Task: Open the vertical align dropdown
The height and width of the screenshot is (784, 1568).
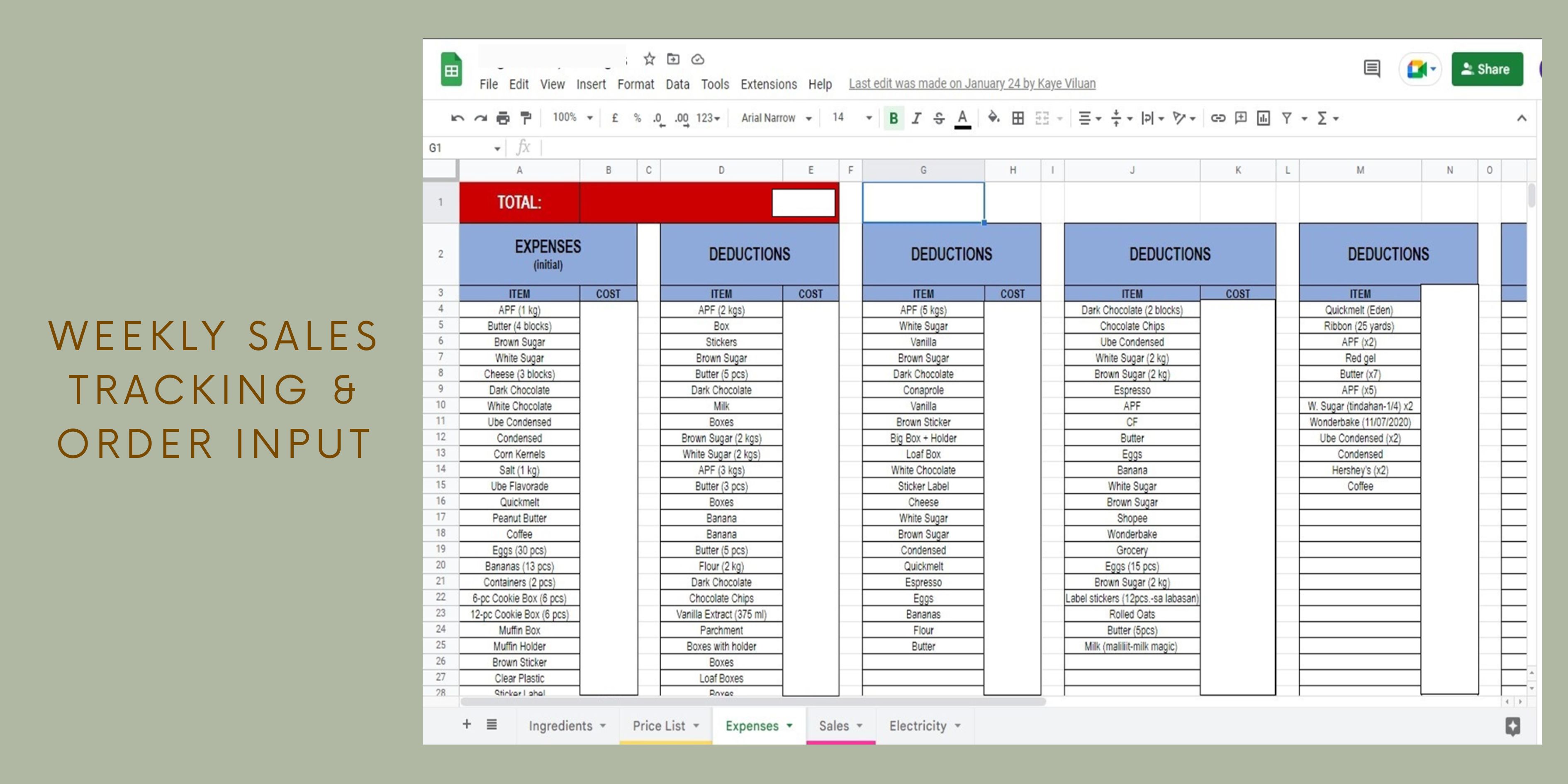Action: click(x=1121, y=118)
